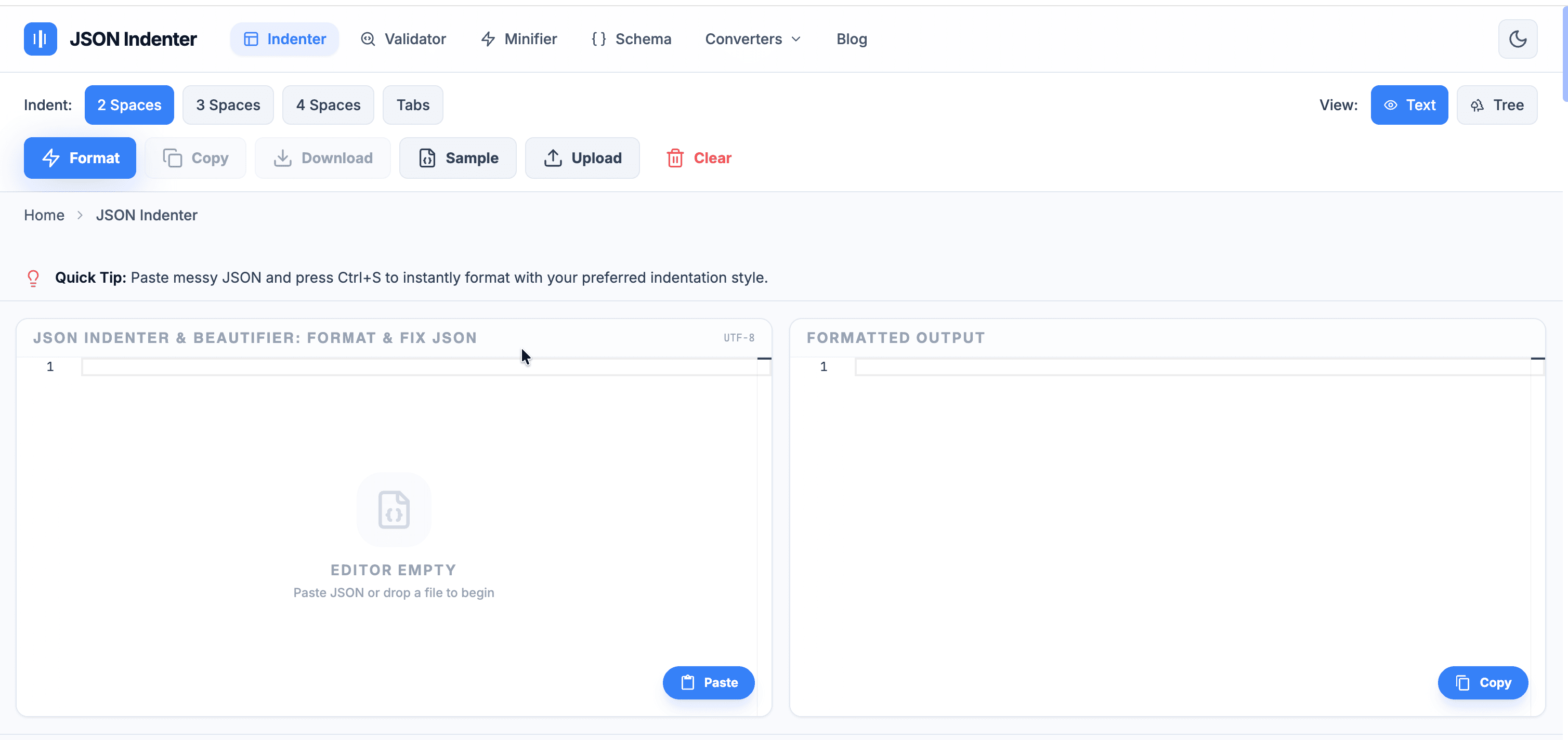Click the Validator magnifier icon

[x=368, y=38]
